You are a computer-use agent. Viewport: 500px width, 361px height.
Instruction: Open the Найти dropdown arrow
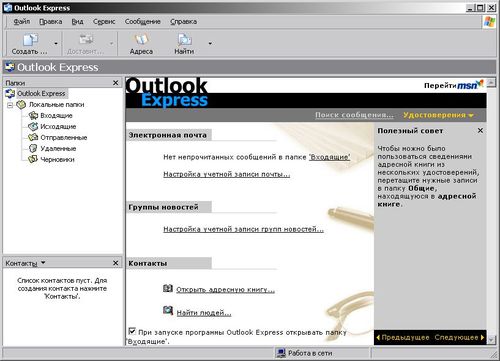click(210, 43)
